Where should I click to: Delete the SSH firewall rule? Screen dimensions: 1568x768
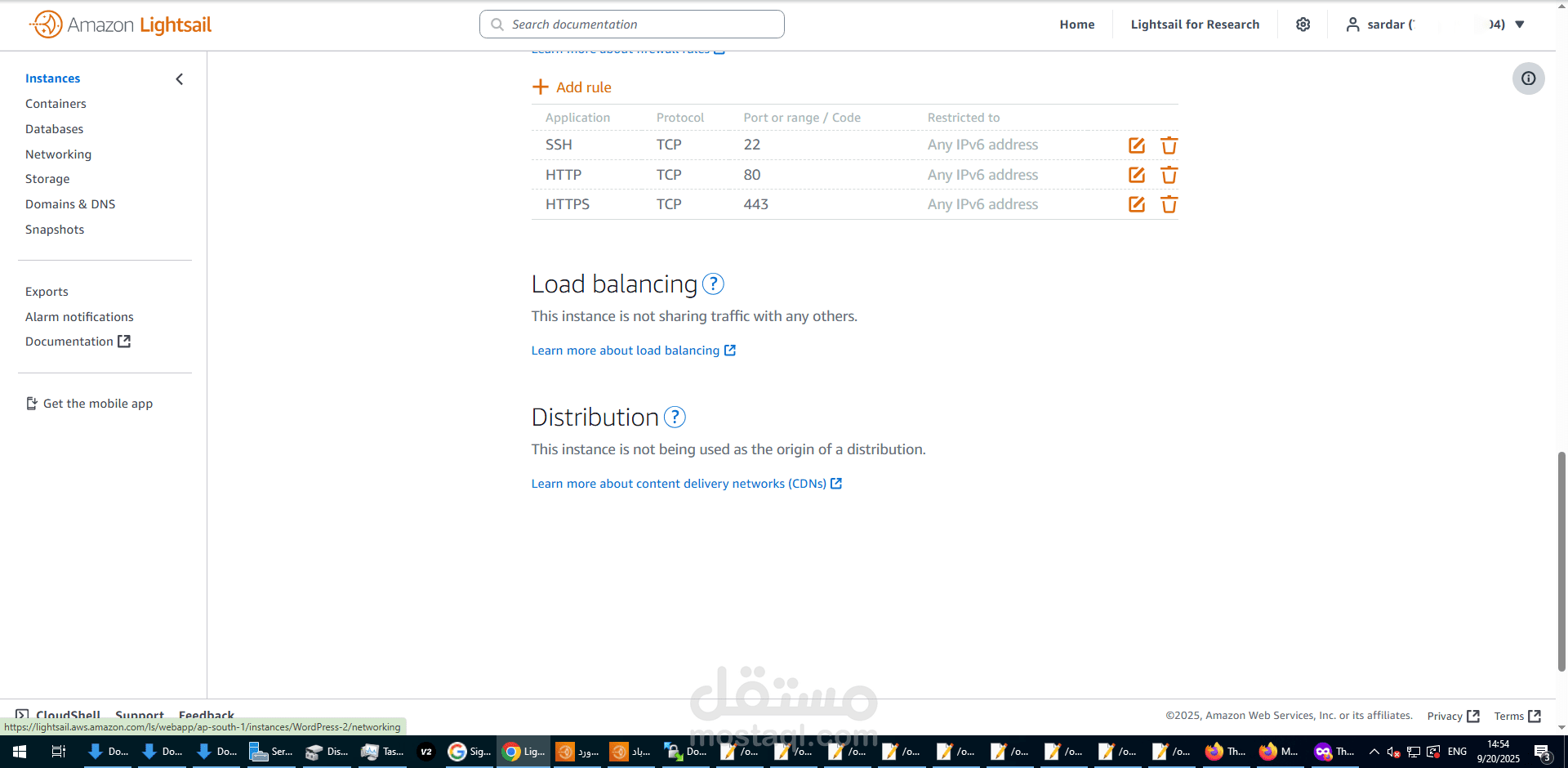coord(1169,145)
